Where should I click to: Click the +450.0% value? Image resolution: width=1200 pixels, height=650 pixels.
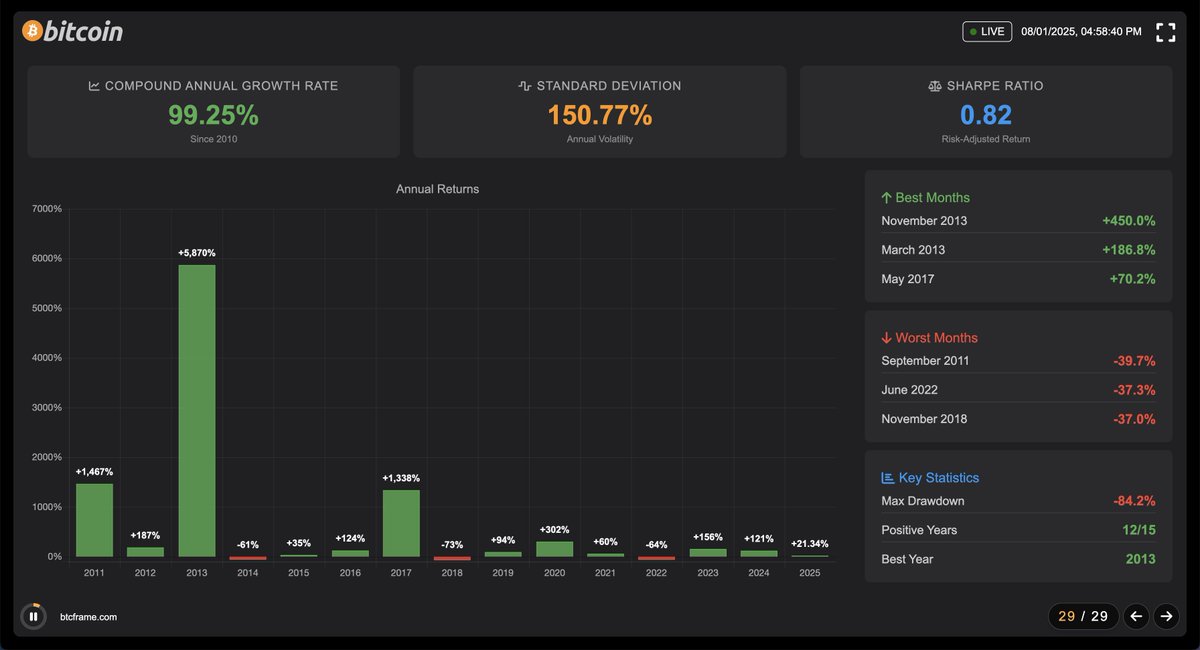tap(1129, 220)
